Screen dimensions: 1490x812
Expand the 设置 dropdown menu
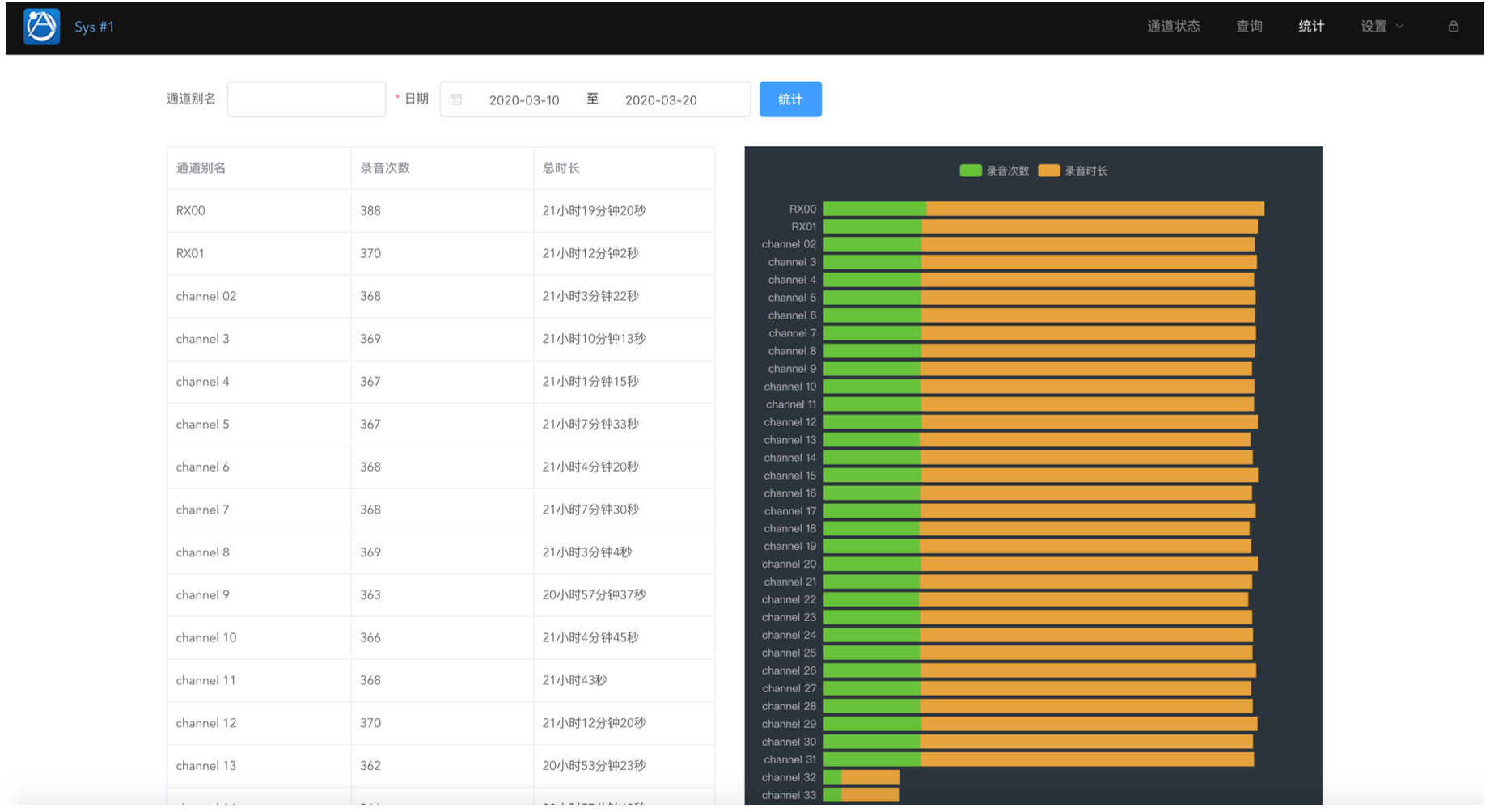tap(1382, 27)
